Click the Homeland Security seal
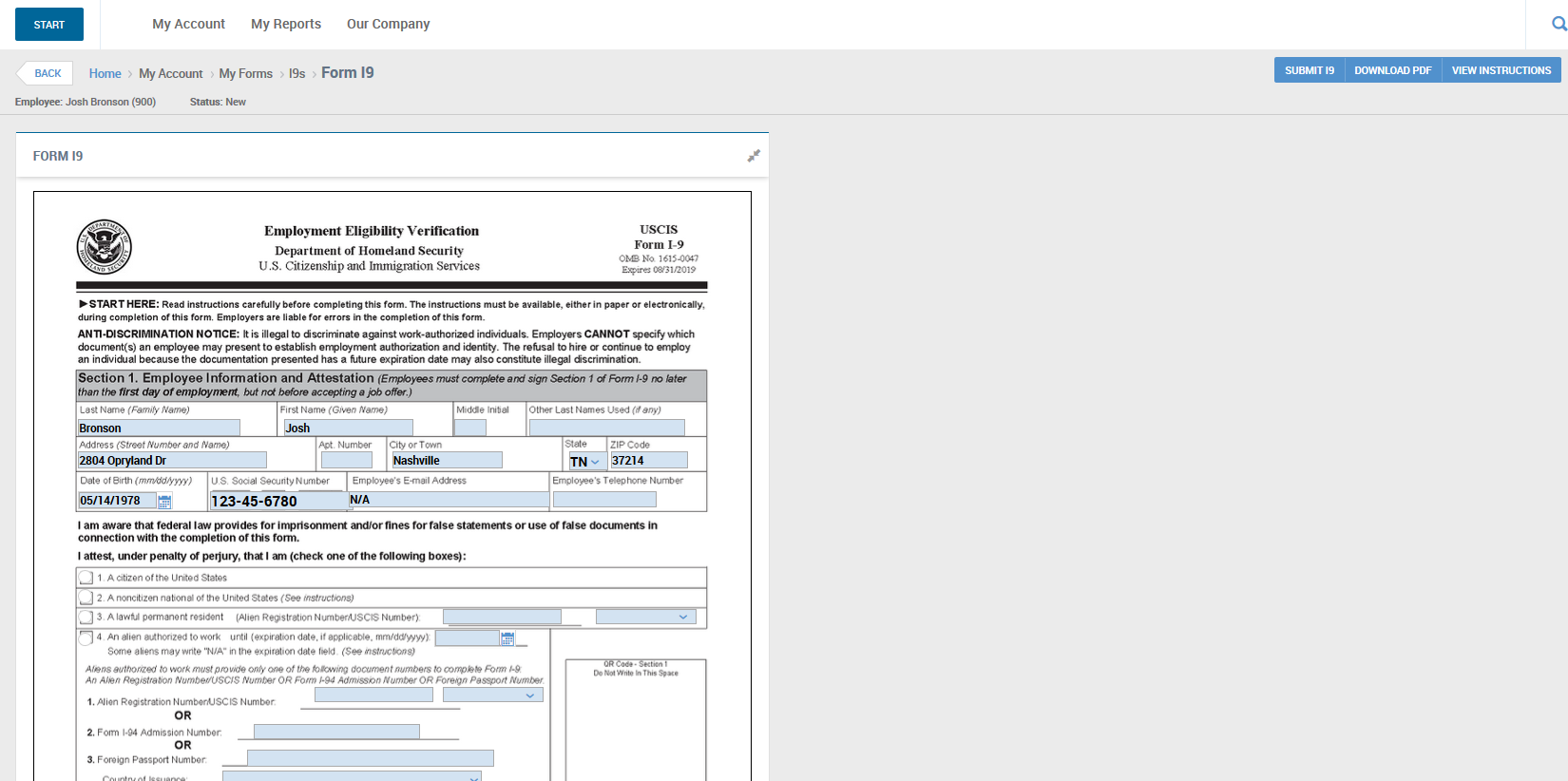The image size is (1568, 781). click(x=105, y=247)
